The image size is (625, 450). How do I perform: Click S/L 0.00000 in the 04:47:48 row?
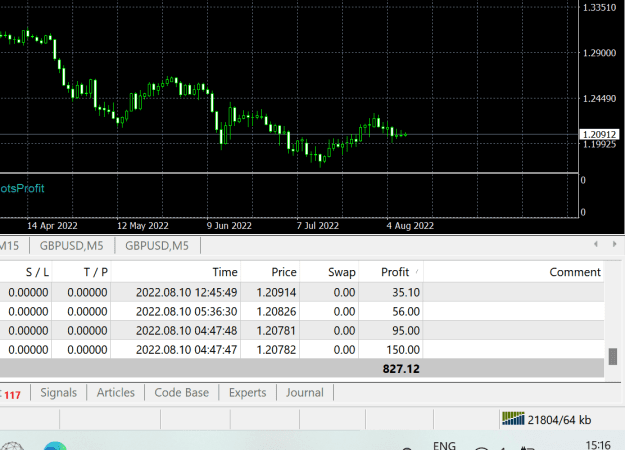(x=28, y=331)
